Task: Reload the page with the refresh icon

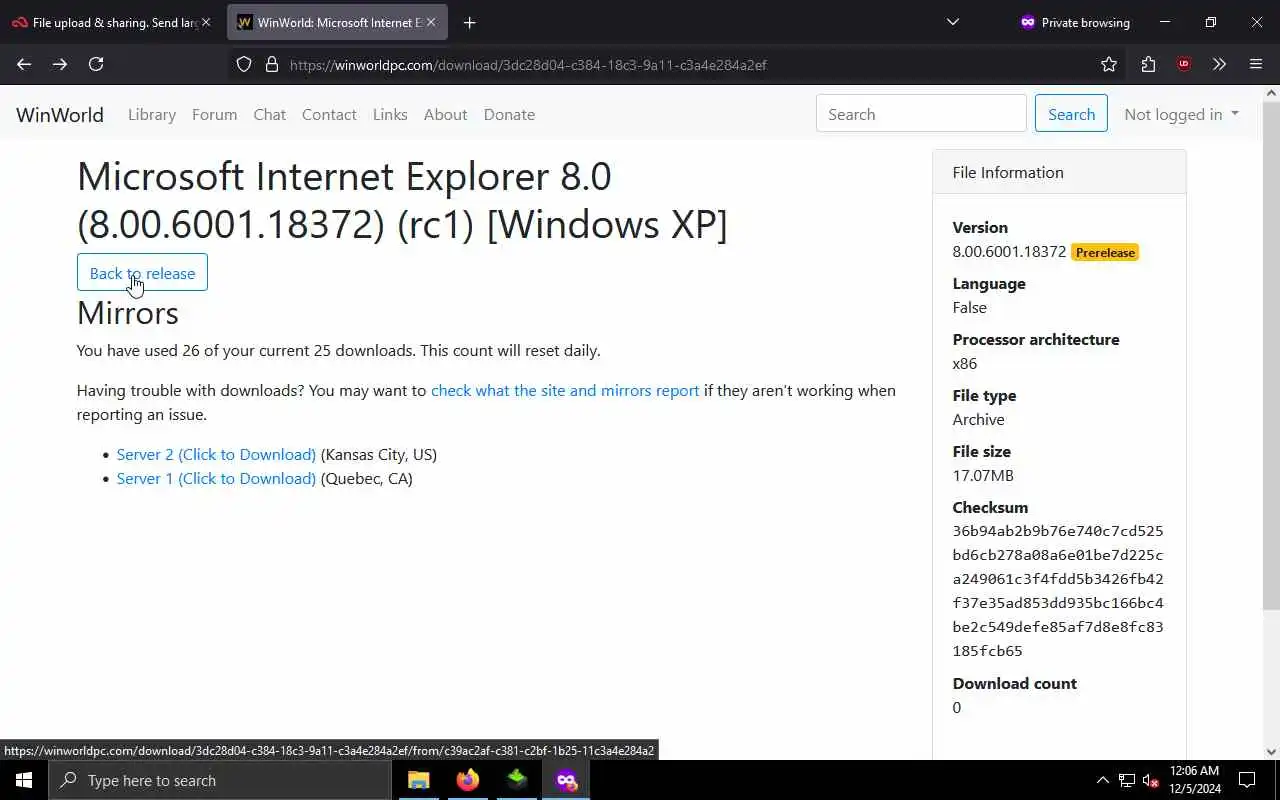Action: click(x=96, y=64)
